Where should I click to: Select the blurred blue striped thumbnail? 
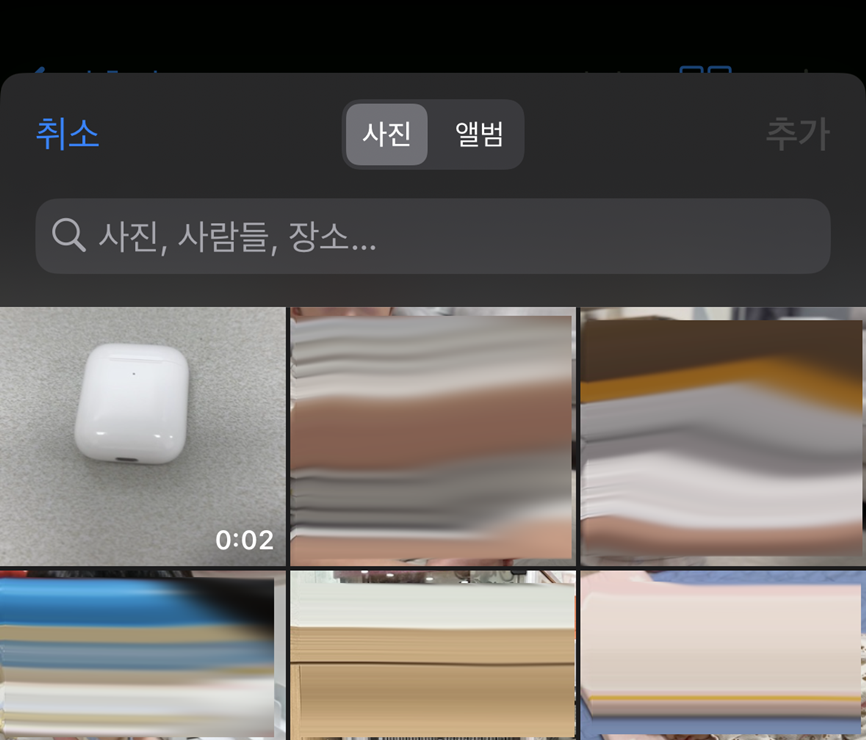142,656
